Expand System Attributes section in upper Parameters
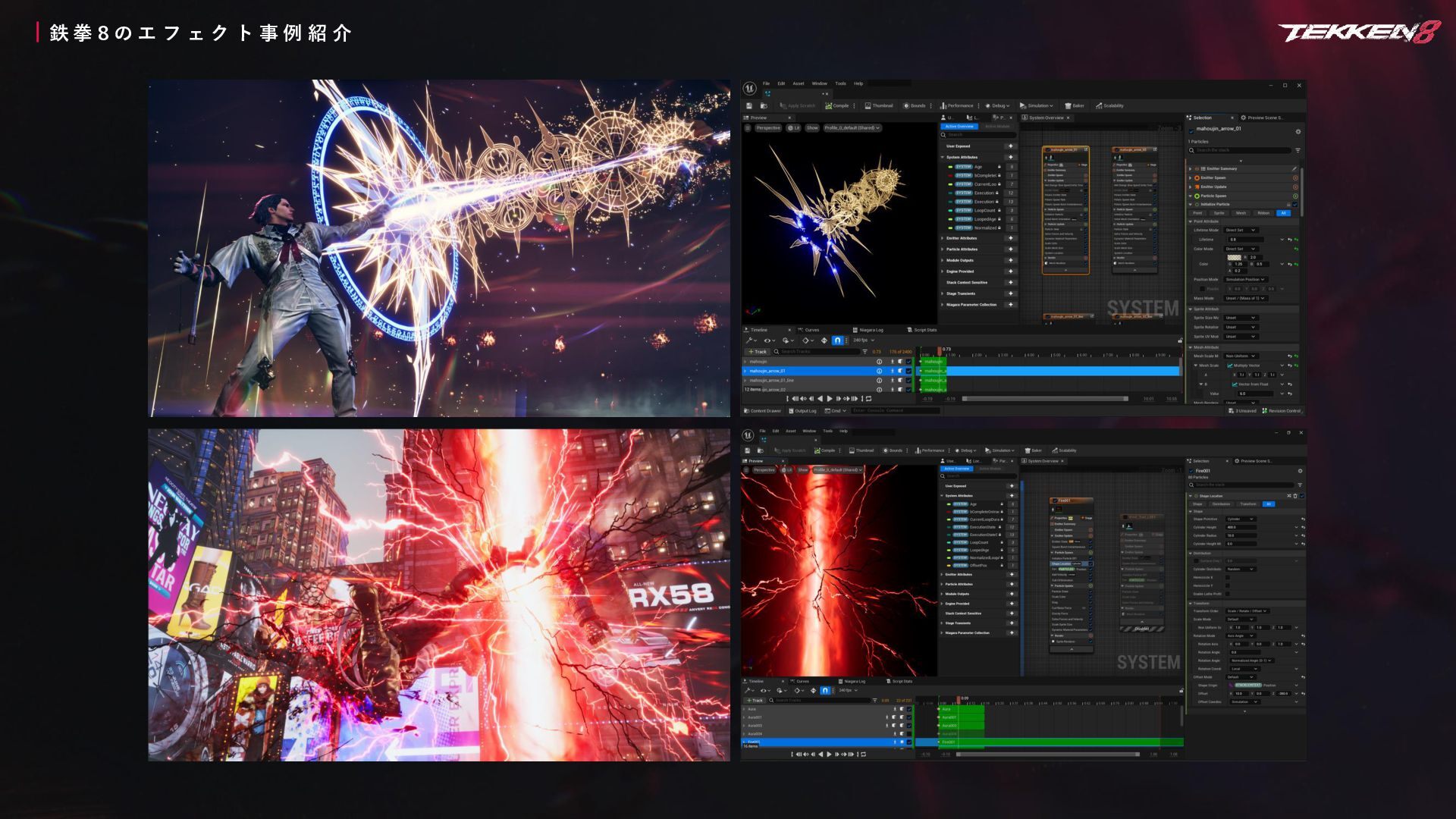 pyautogui.click(x=943, y=158)
